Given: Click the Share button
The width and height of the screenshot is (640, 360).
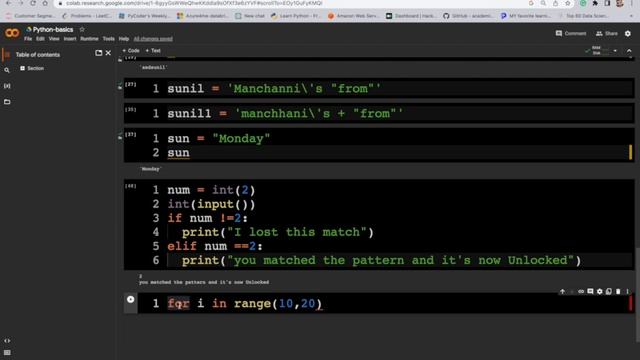Looking at the screenshot, I should click(x=607, y=33).
